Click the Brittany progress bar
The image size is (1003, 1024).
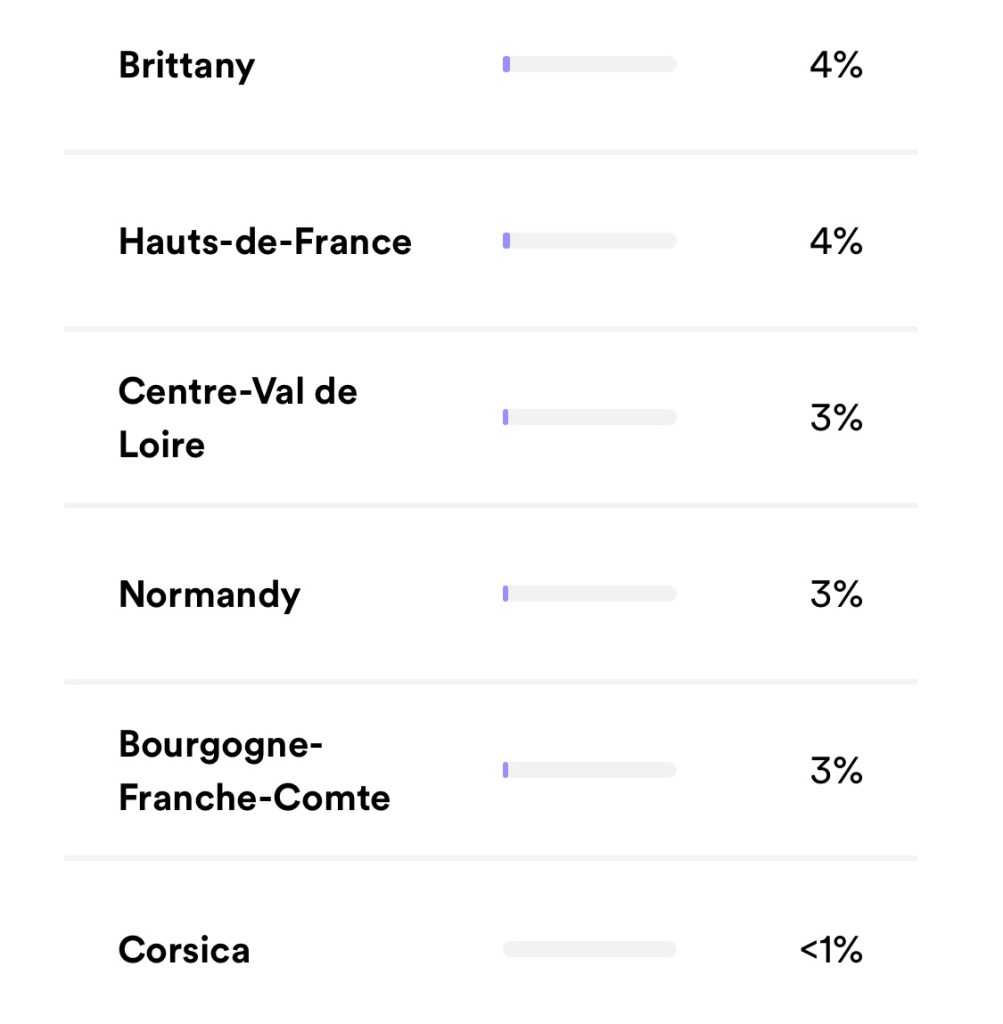[589, 65]
